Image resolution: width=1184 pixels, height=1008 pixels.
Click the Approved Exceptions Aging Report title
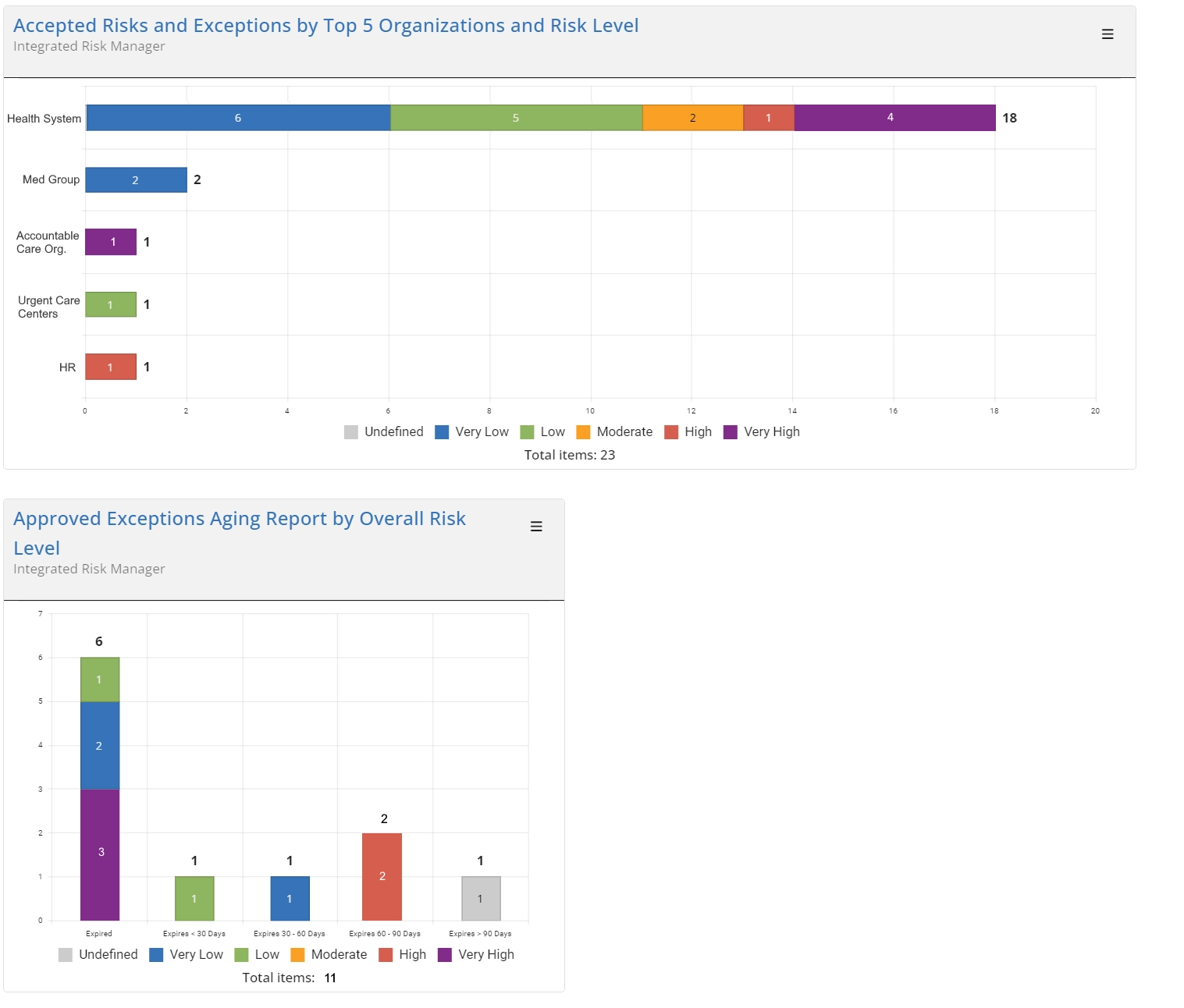click(240, 534)
